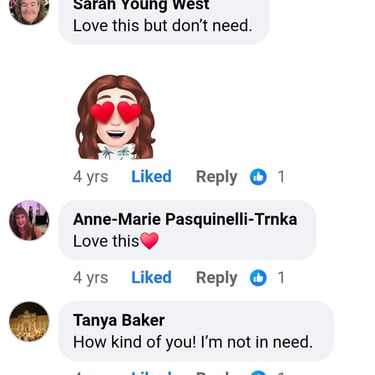Screen dimensions: 375x375
Task: Click the name Anne-Marie Pasquinelli-Trnka
Action: point(185,219)
